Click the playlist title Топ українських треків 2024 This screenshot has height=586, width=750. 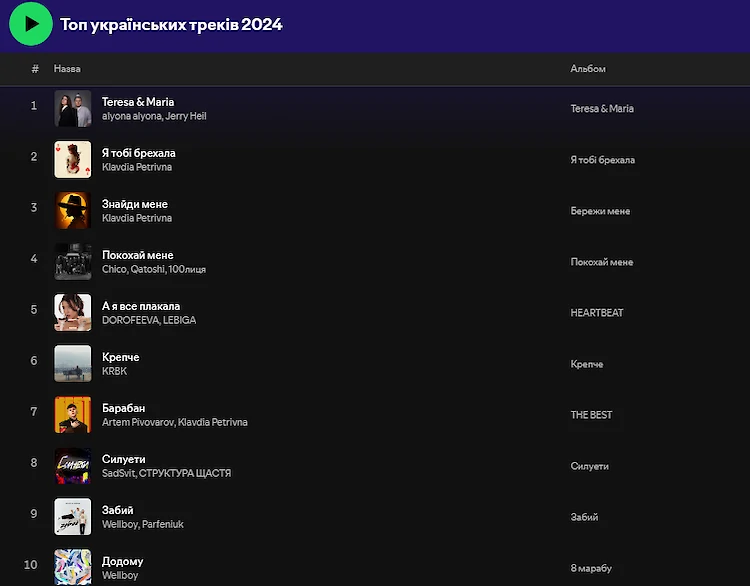click(x=171, y=24)
